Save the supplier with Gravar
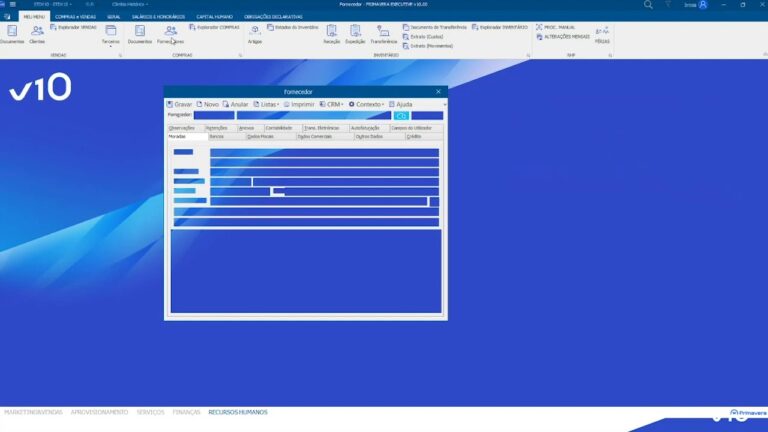 179,104
